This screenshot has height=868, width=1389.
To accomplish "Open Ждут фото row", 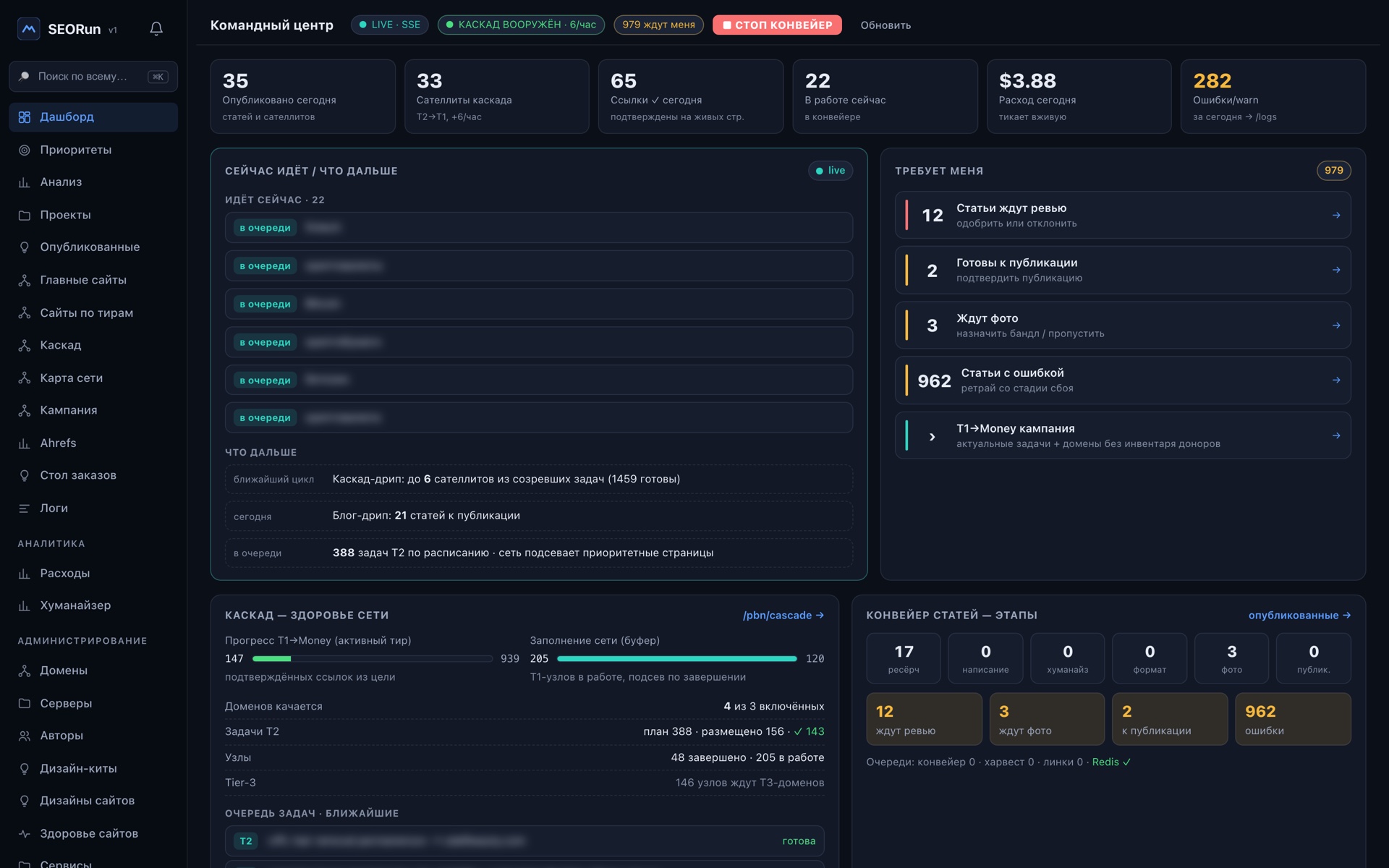I will pyautogui.click(x=1123, y=325).
